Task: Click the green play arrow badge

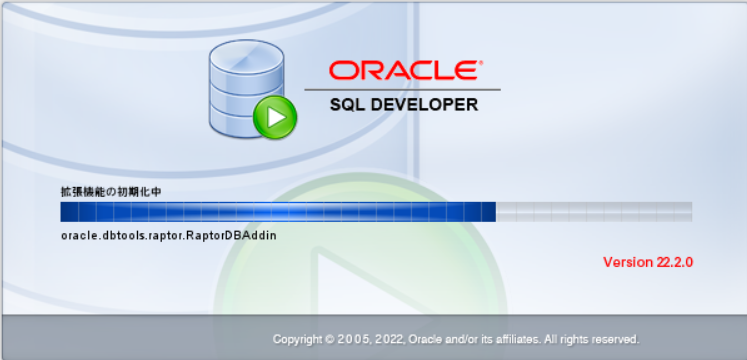Action: coord(275,117)
